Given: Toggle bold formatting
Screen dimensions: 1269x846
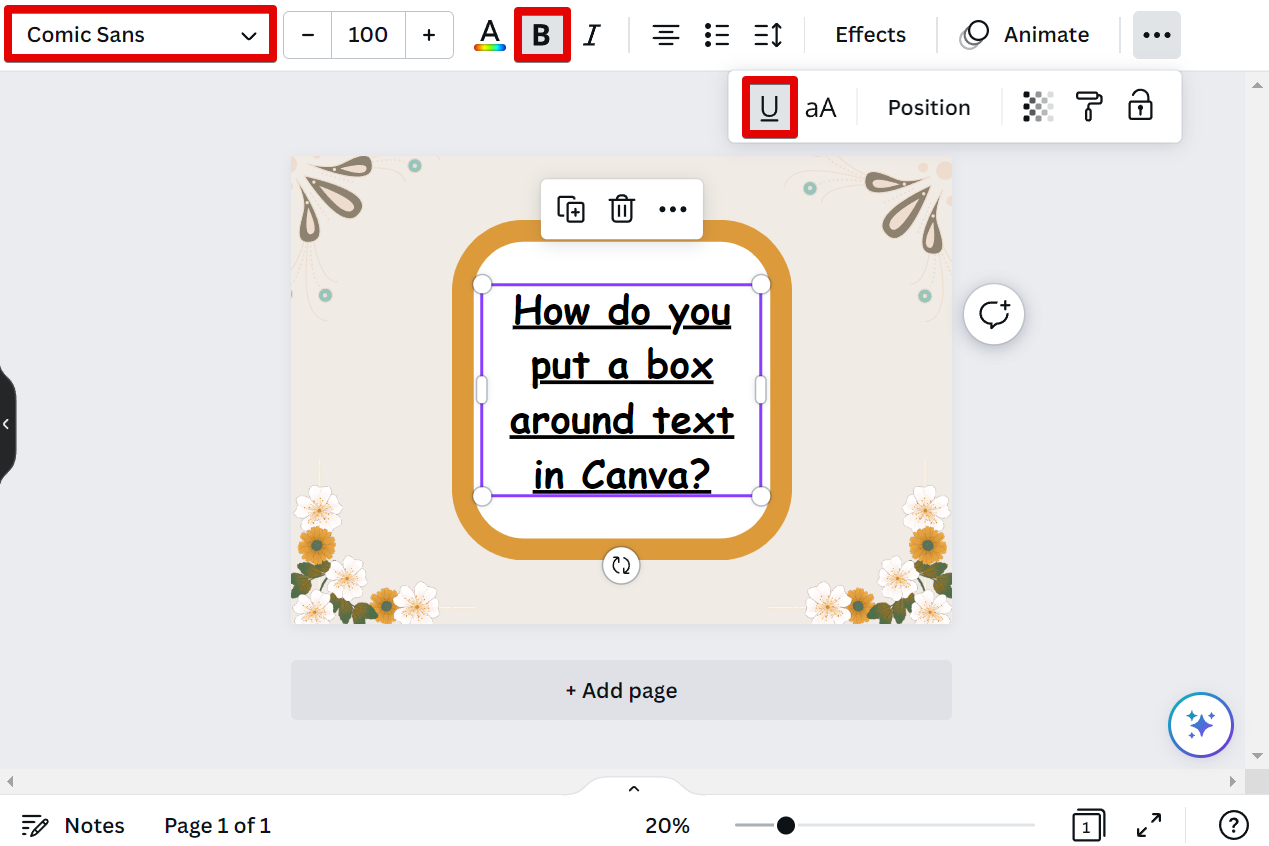Looking at the screenshot, I should 542,35.
